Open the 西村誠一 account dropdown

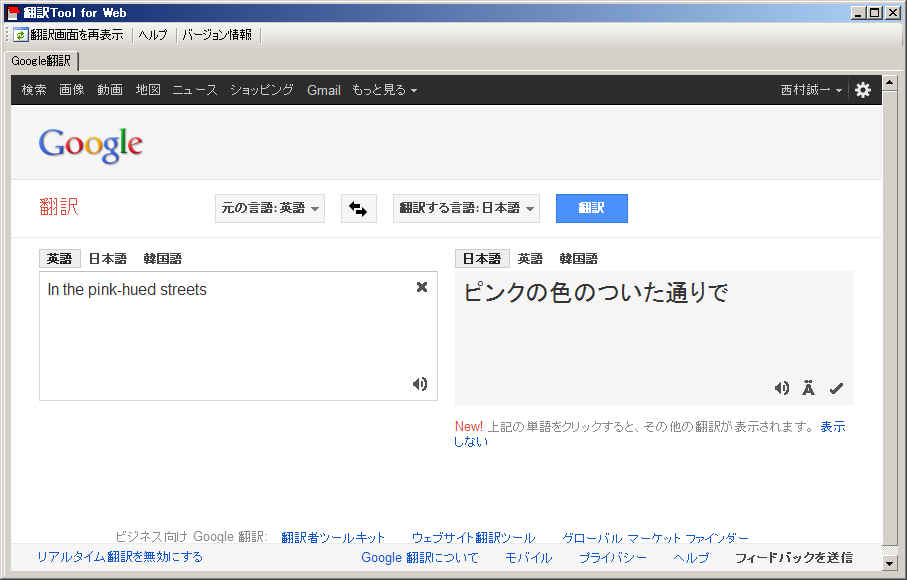pyautogui.click(x=810, y=90)
